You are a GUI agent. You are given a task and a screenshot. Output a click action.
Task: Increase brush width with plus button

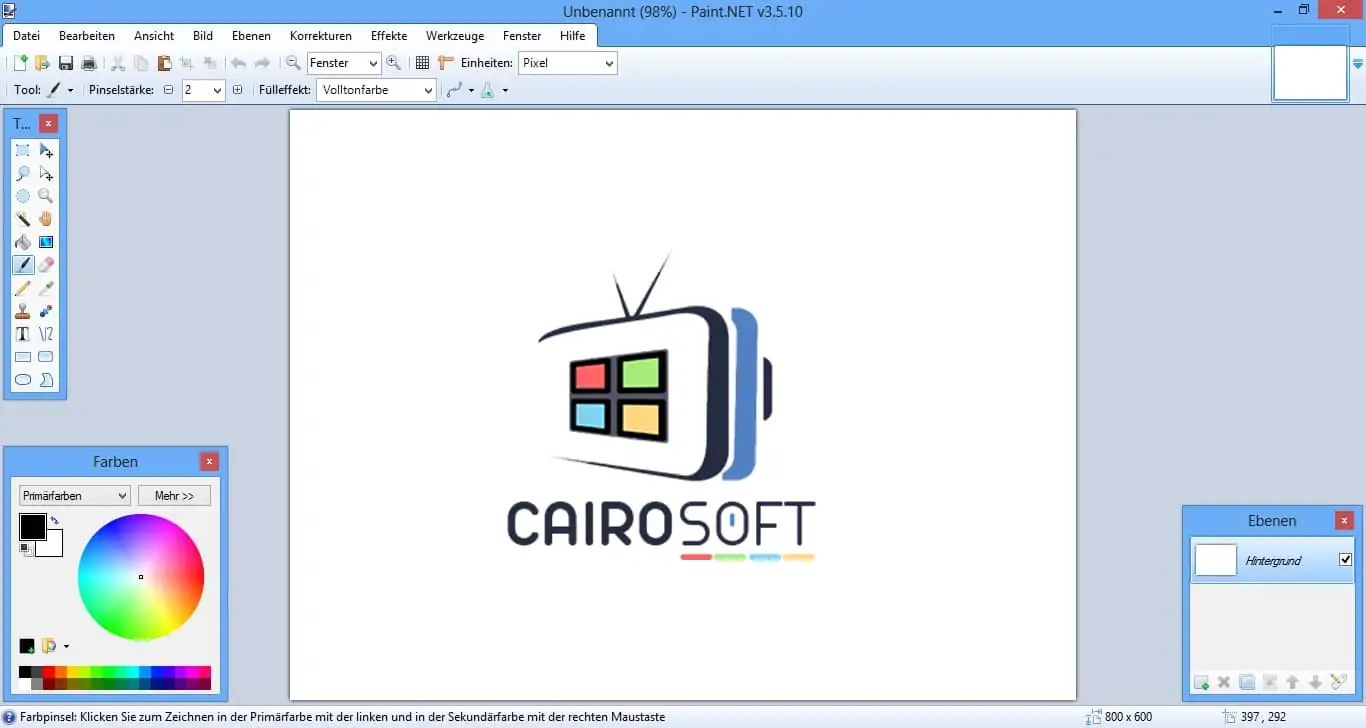click(x=237, y=90)
